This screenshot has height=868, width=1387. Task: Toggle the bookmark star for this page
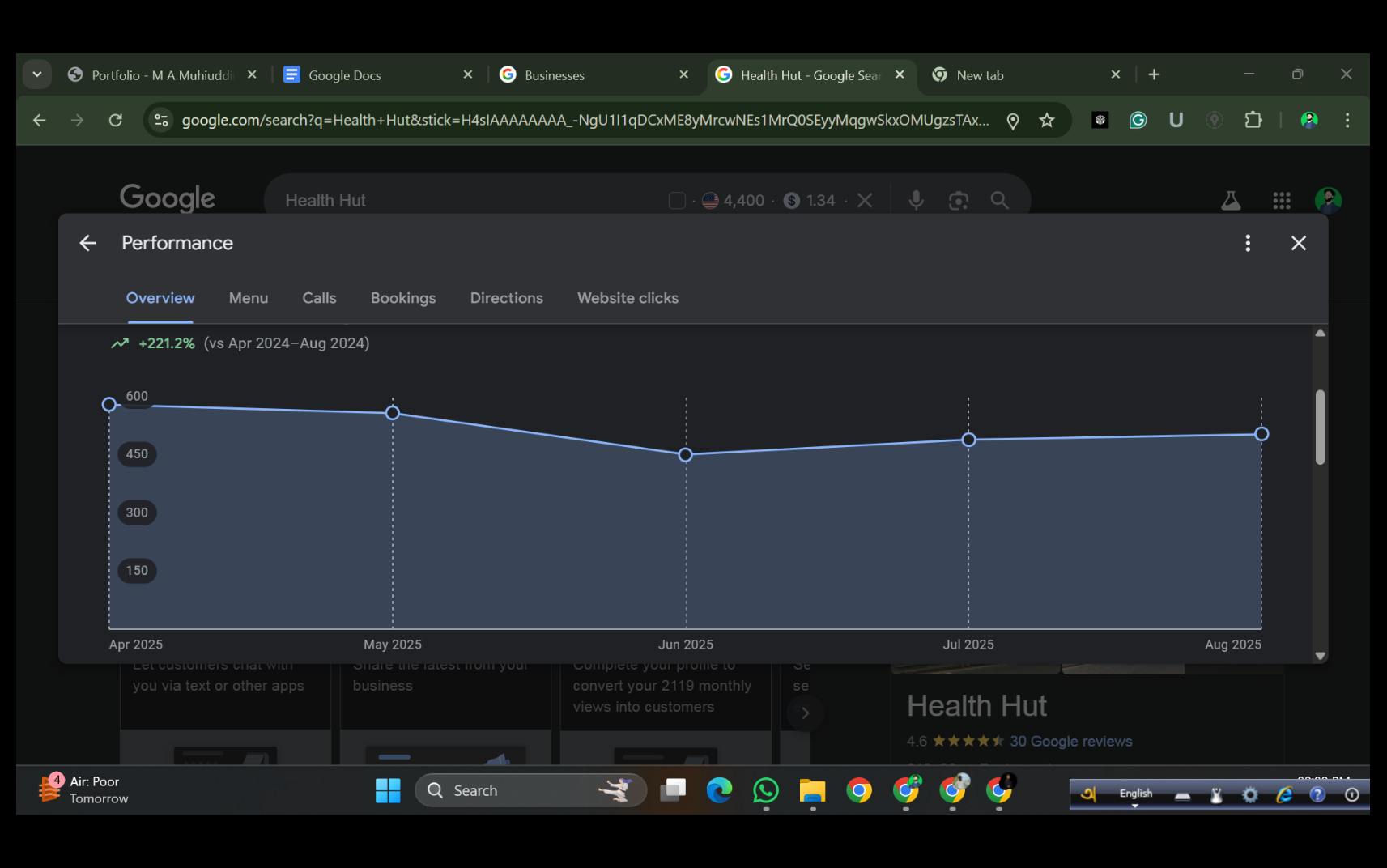tap(1047, 120)
